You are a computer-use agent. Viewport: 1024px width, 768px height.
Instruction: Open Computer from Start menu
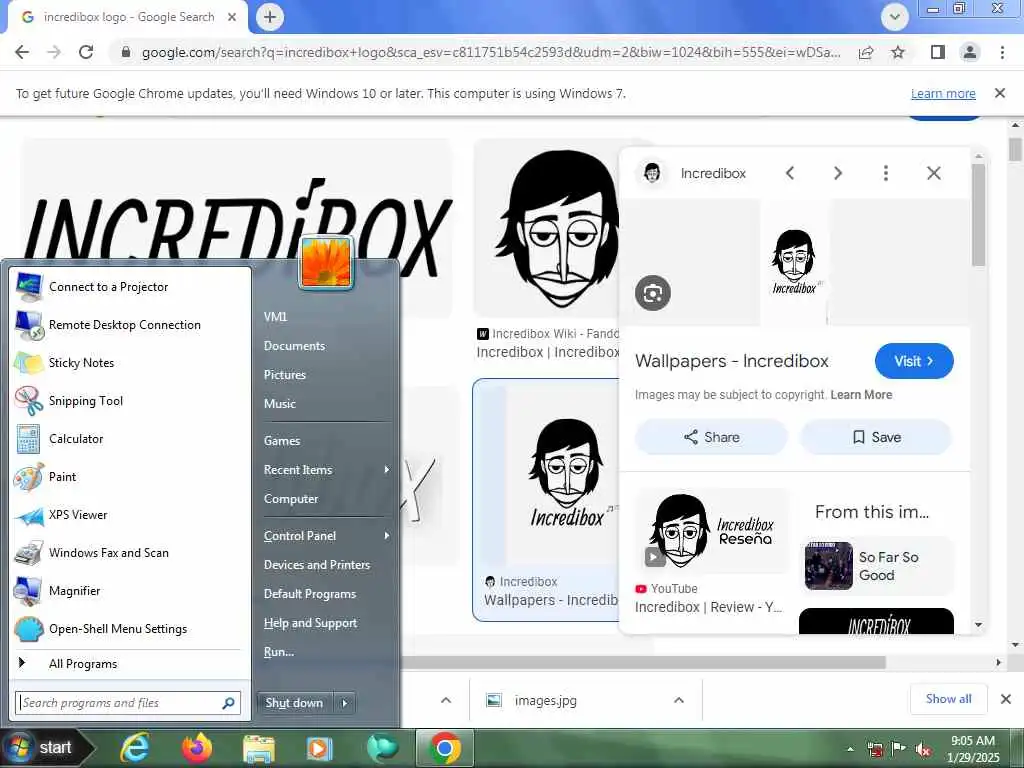(291, 499)
